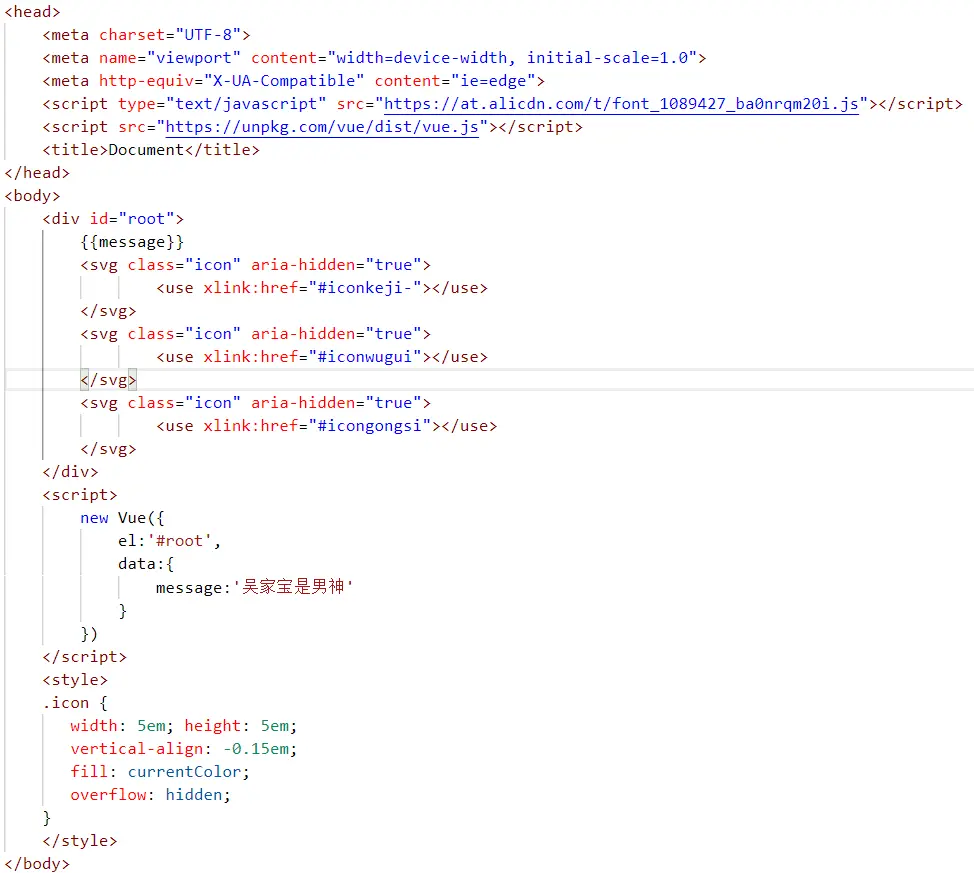The image size is (974, 873).
Task: Click the {{message}} template text
Action: (x=132, y=242)
